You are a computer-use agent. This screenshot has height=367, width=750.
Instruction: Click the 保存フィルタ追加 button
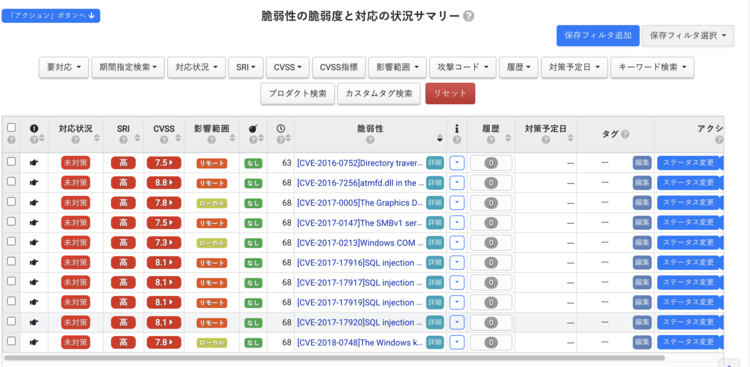click(x=598, y=36)
